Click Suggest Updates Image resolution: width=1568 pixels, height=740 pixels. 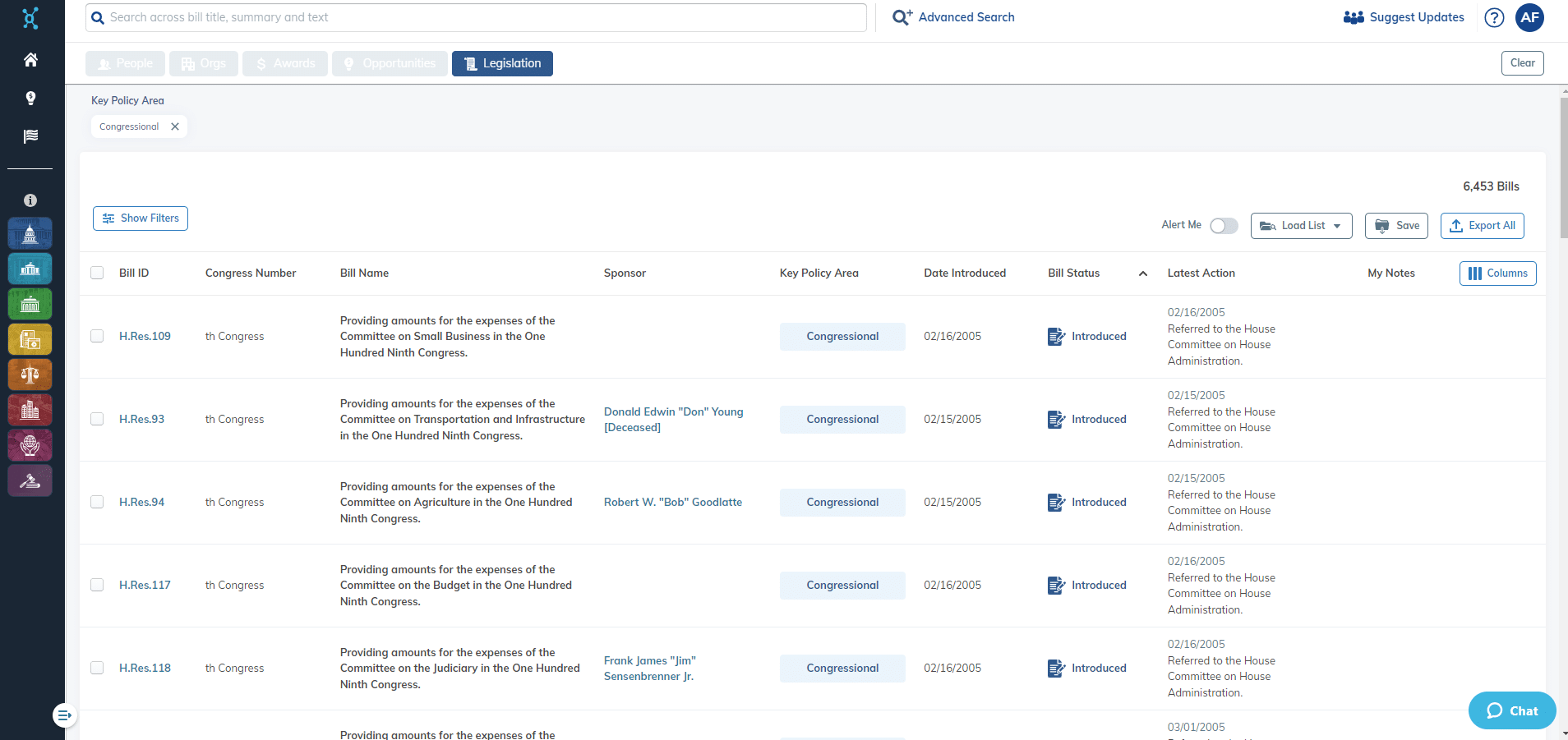tap(1404, 17)
